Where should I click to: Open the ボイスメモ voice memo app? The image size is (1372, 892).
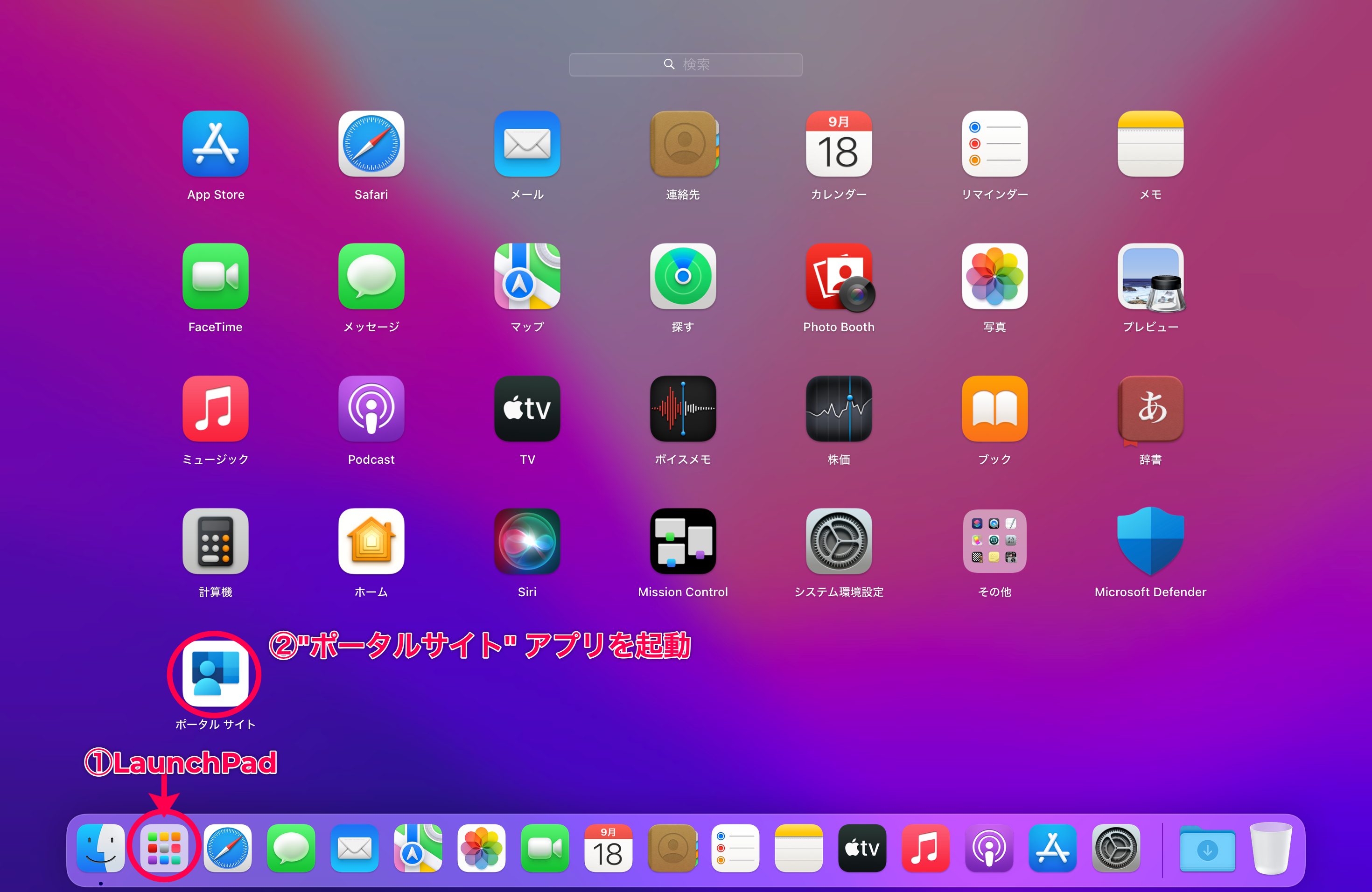tap(683, 409)
